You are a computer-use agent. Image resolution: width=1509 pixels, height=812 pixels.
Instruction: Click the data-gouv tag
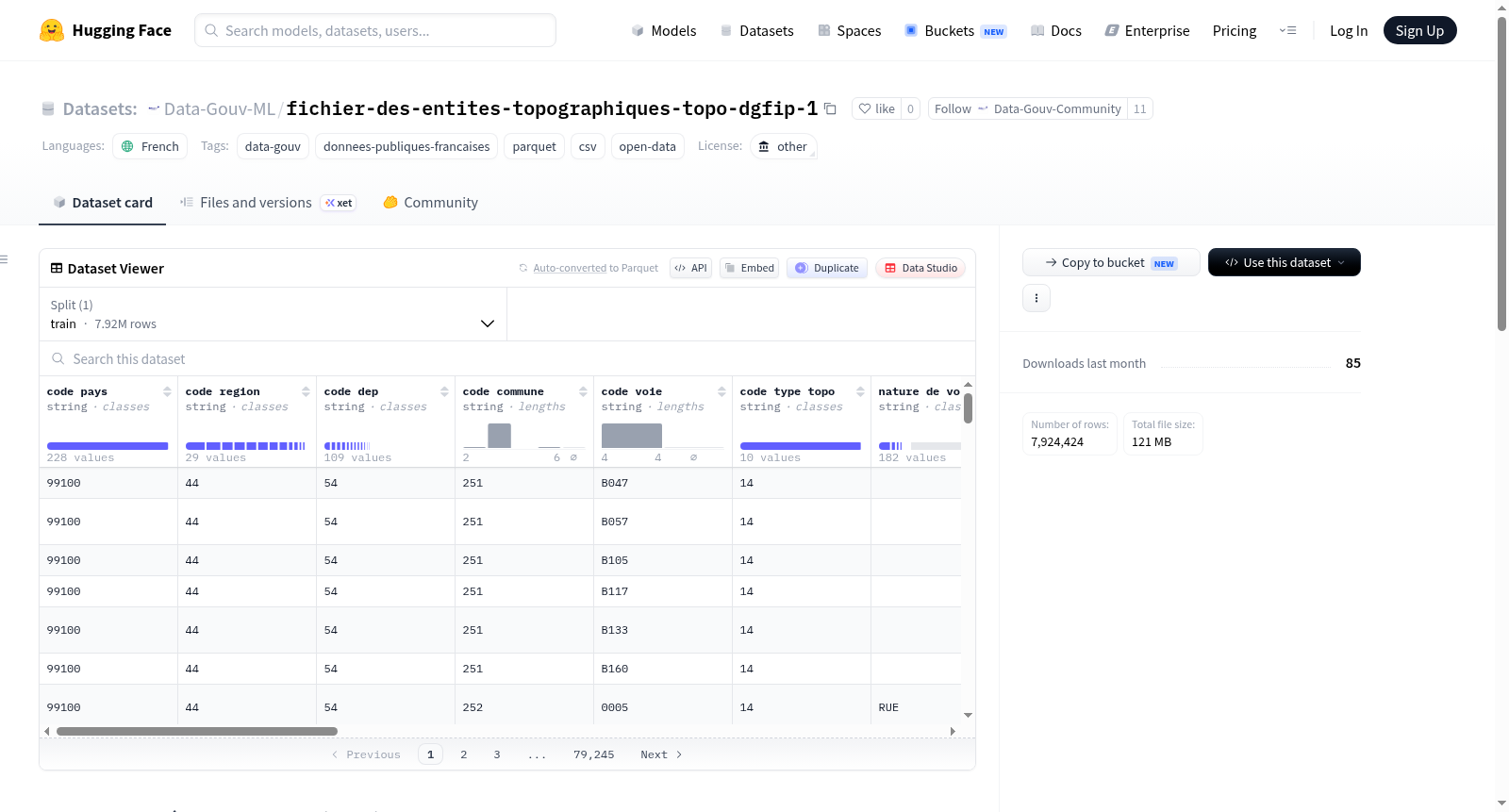tap(273, 146)
